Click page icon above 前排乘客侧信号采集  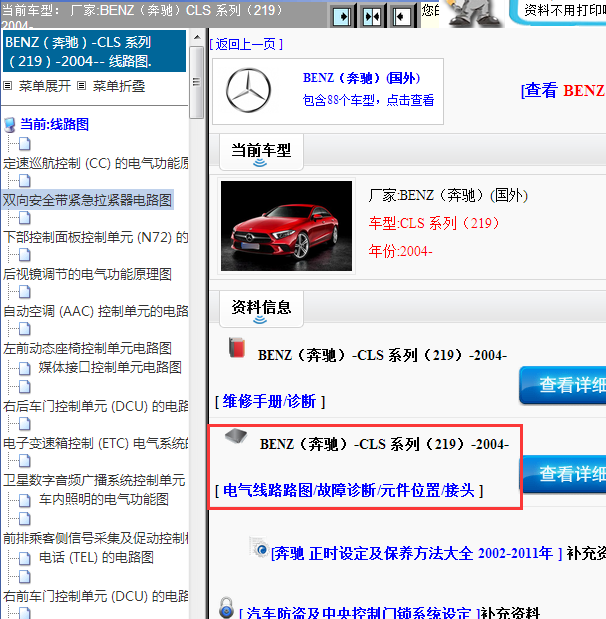[24, 518]
